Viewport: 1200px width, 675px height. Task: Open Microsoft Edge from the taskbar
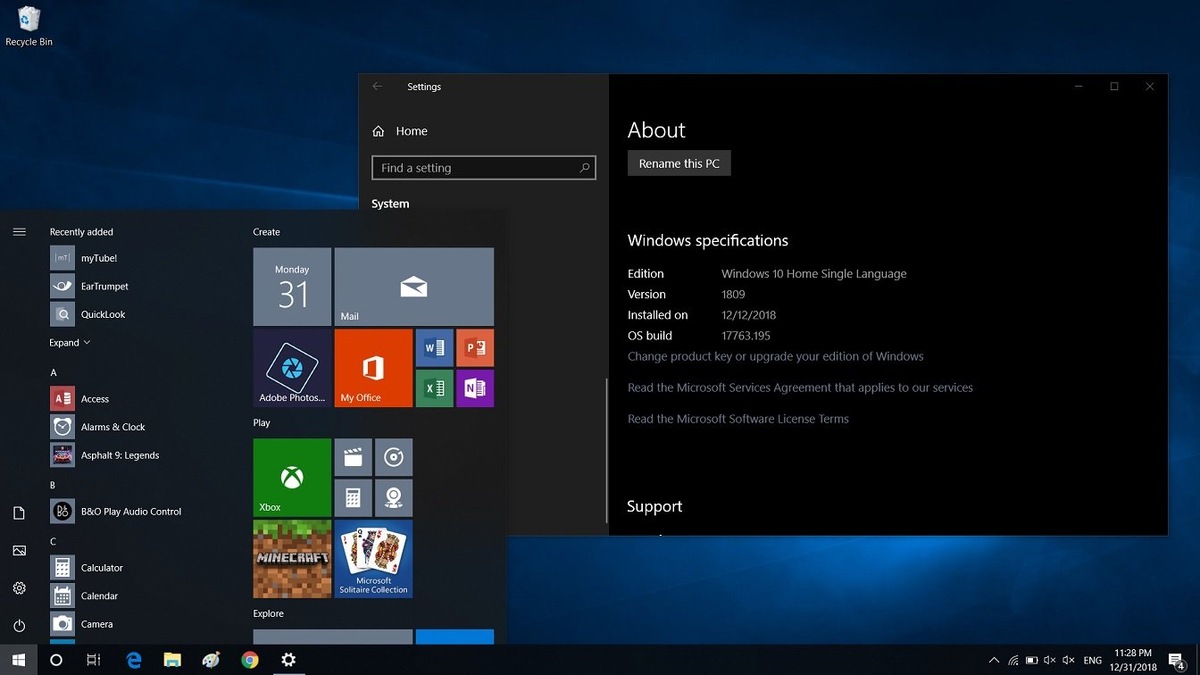tap(133, 660)
